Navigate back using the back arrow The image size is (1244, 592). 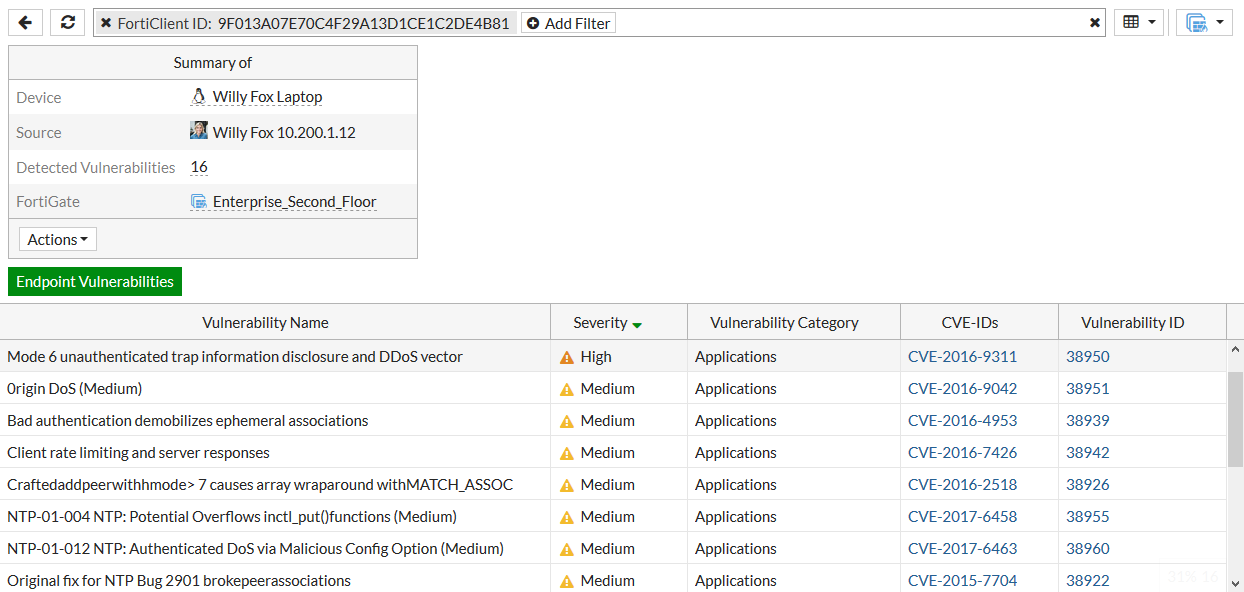[24, 21]
